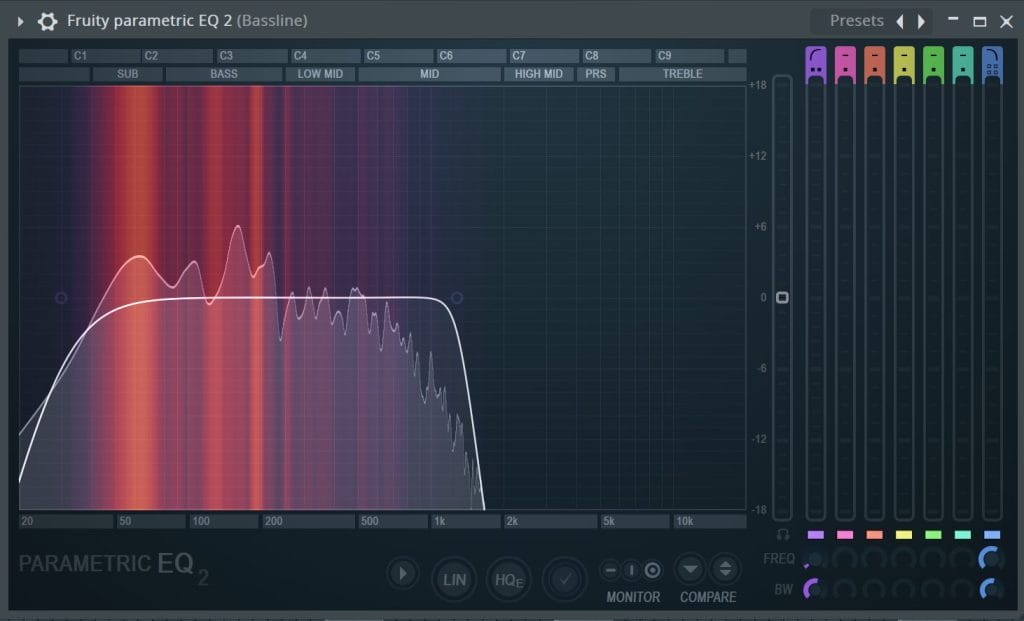Switch to the next preset with right arrow
Image resolution: width=1024 pixels, height=621 pixels.
pyautogui.click(x=921, y=21)
